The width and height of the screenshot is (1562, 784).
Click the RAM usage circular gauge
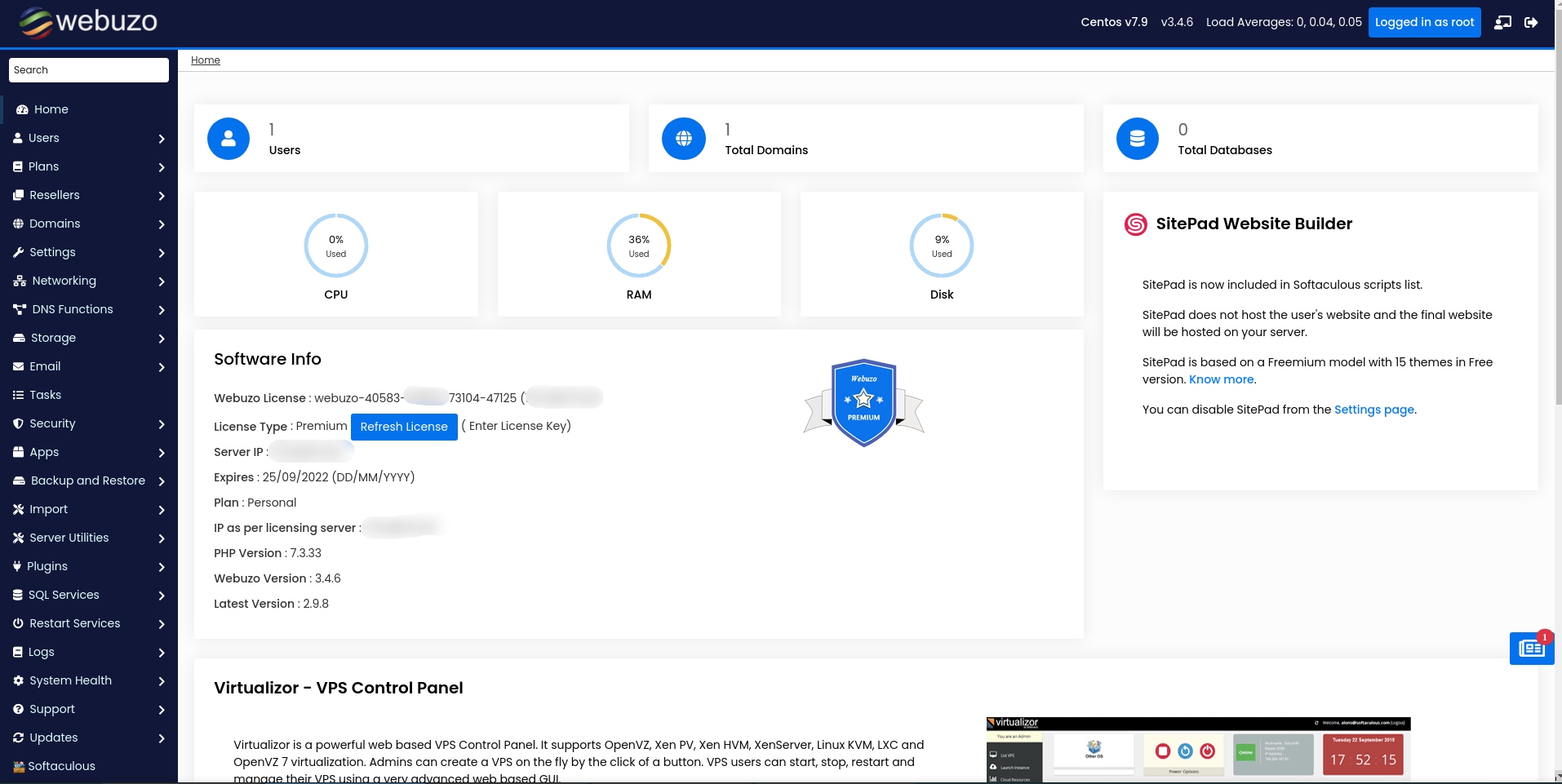638,246
